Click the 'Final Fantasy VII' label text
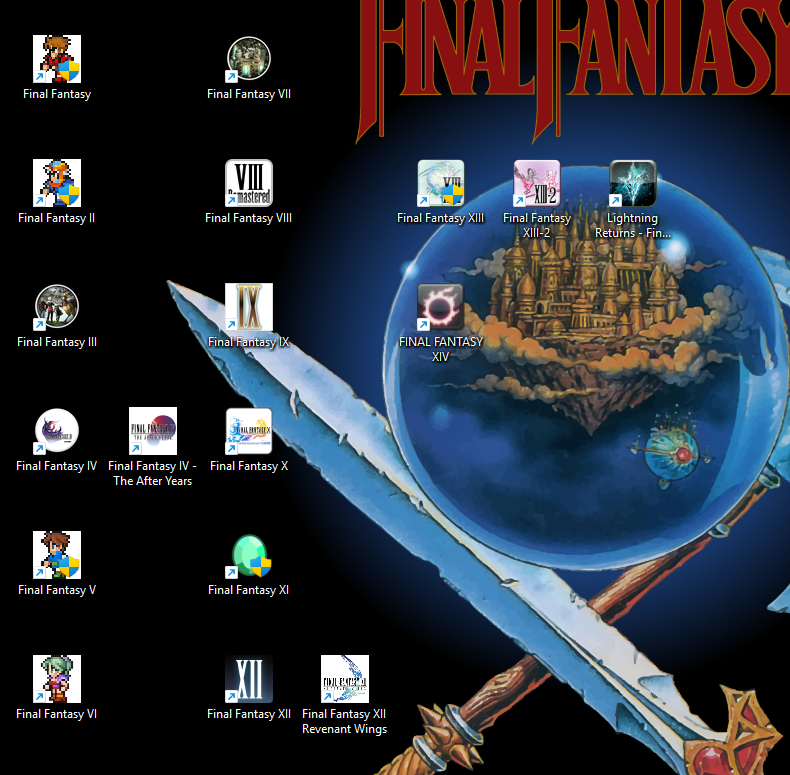Screen dimensions: 790x775 (x=249, y=94)
